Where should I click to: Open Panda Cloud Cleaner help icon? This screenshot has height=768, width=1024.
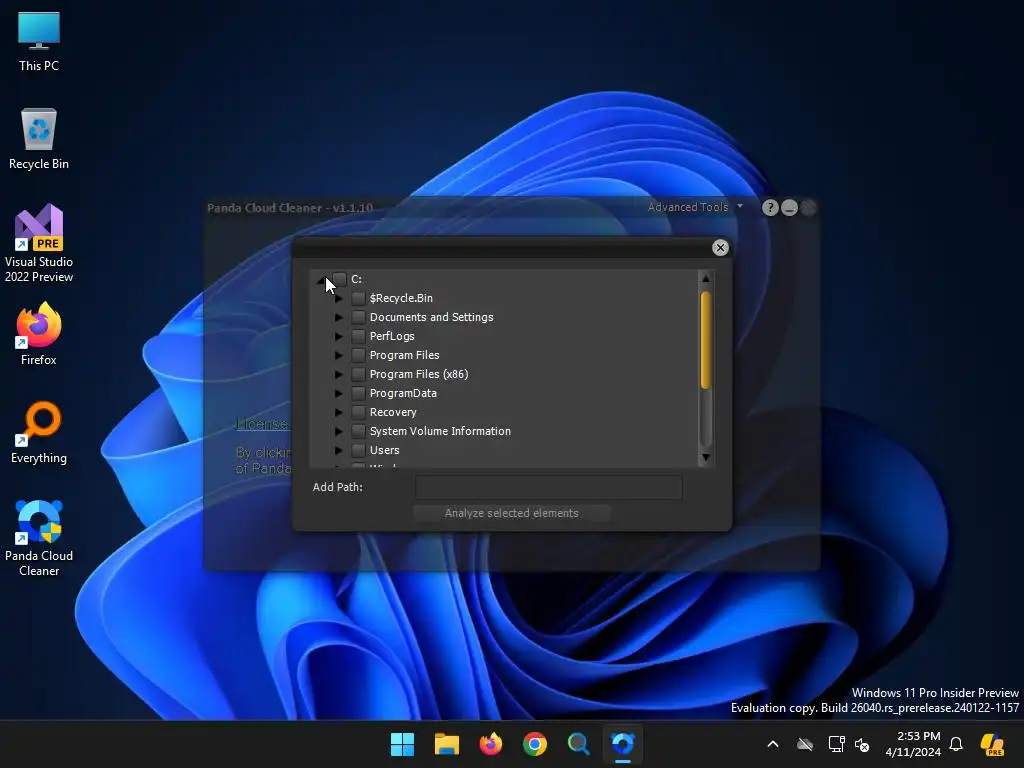770,208
